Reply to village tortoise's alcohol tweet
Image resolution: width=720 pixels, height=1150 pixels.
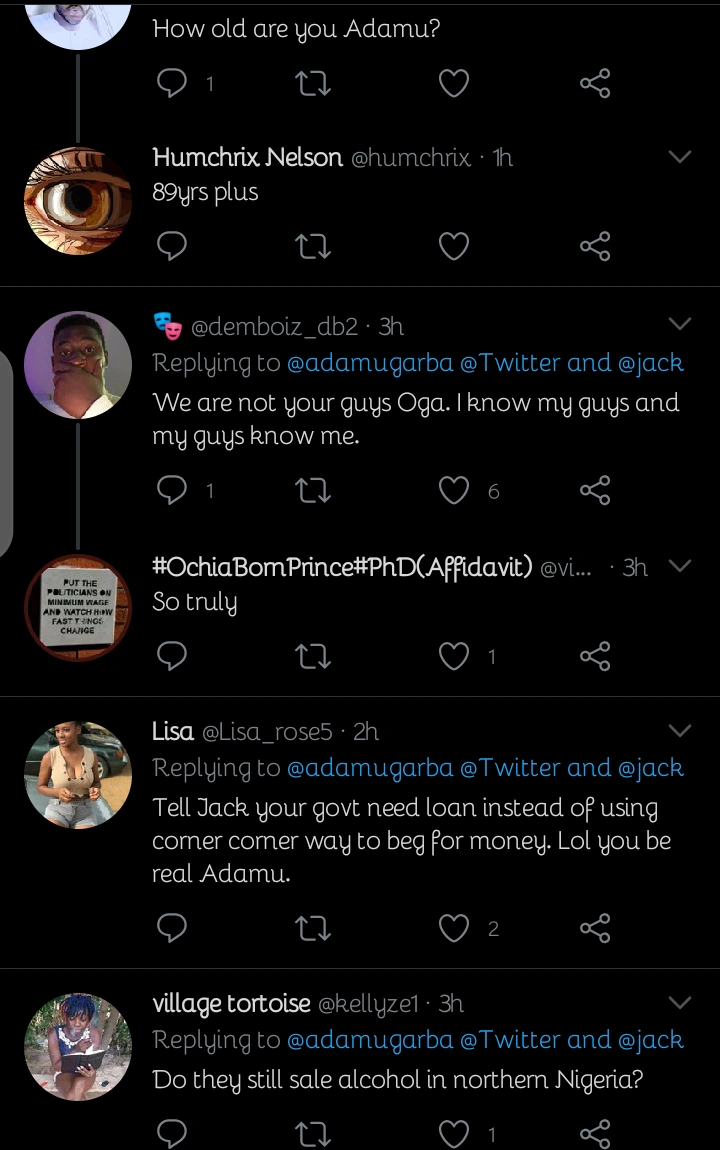point(173,1133)
